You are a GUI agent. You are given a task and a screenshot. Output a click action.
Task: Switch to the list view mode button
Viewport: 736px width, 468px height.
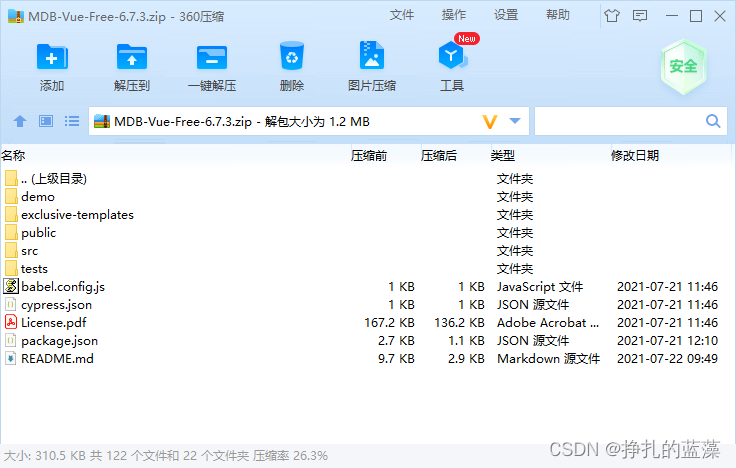pyautogui.click(x=72, y=122)
